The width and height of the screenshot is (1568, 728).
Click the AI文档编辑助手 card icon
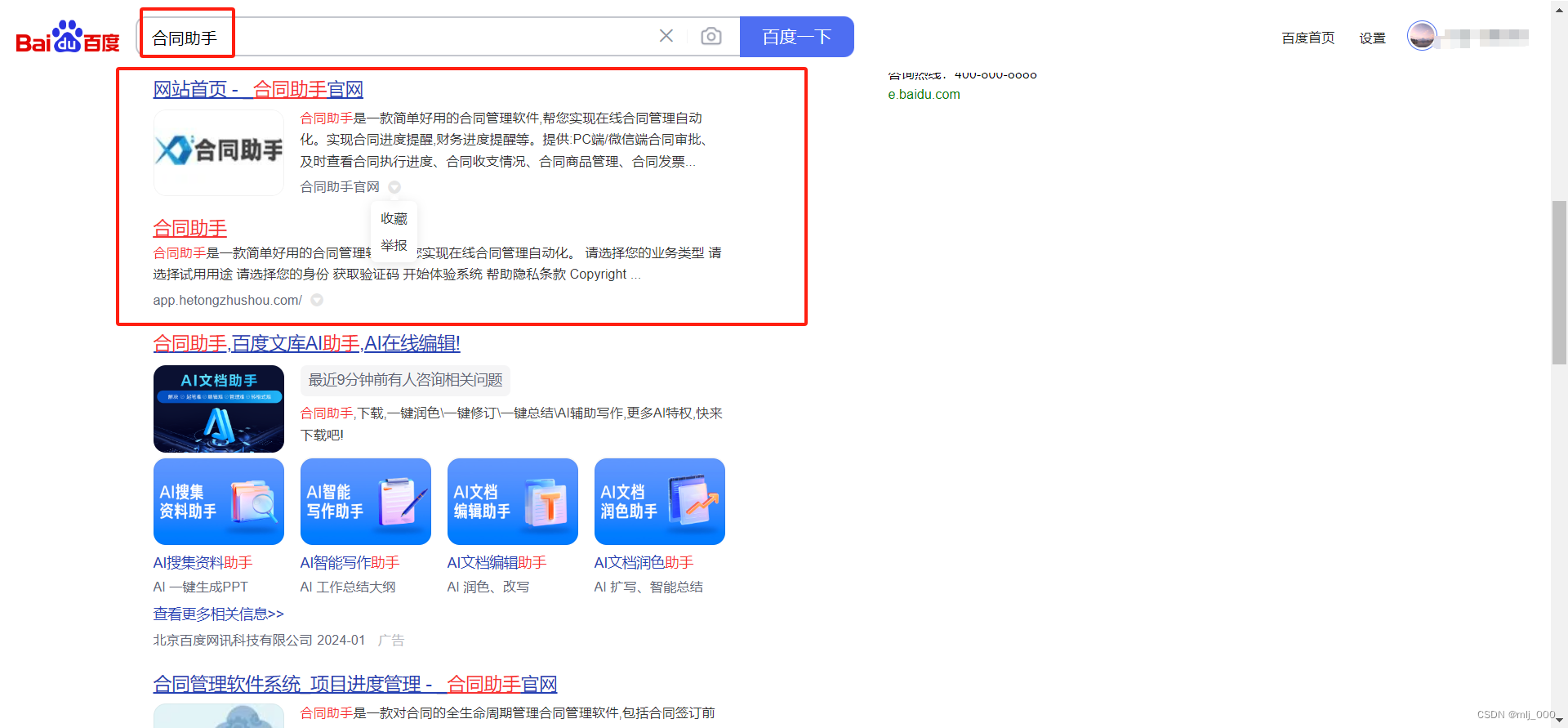(x=513, y=502)
